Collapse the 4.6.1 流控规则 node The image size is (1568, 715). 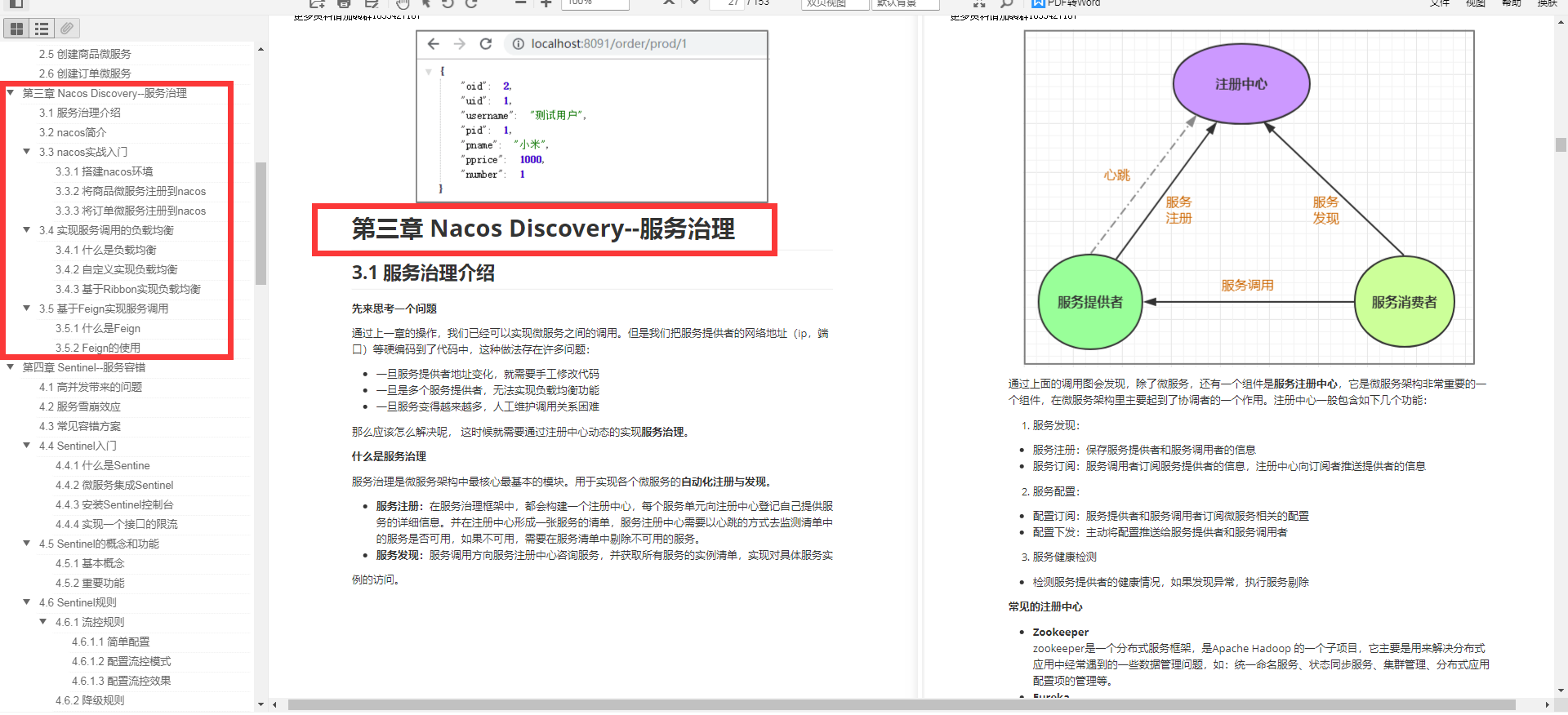point(43,622)
